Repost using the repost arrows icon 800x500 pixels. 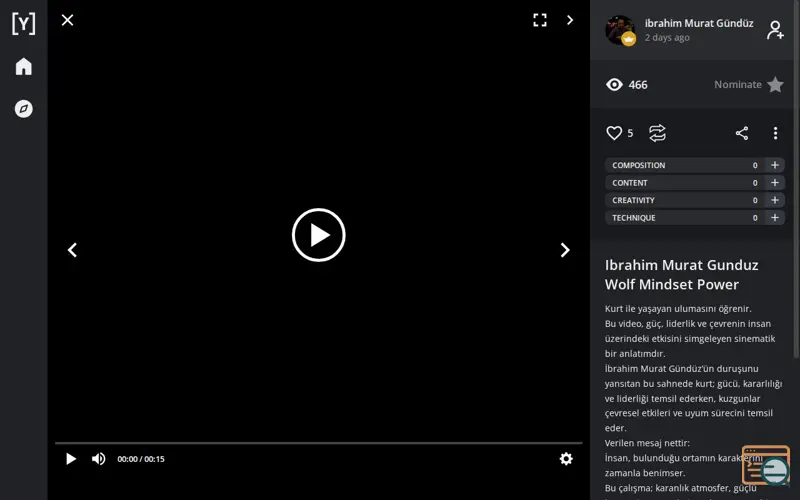pyautogui.click(x=657, y=133)
